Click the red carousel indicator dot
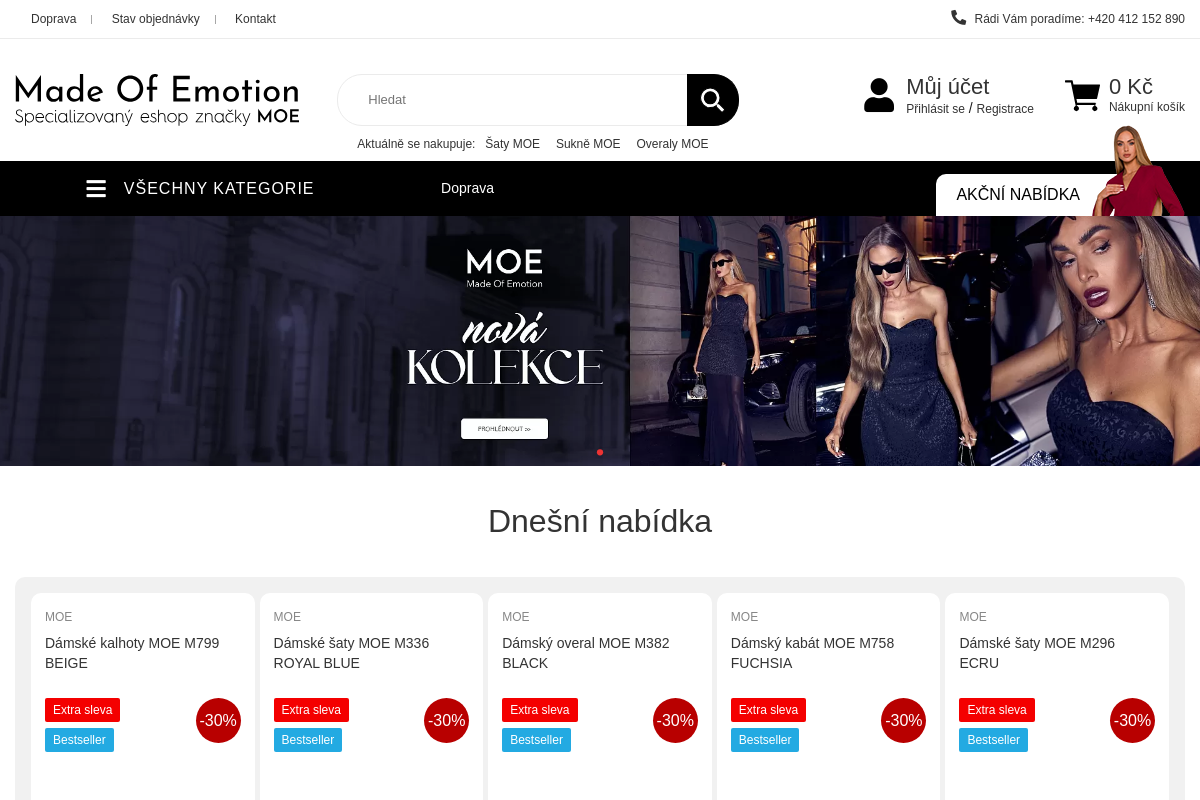The width and height of the screenshot is (1200, 800). pos(600,452)
